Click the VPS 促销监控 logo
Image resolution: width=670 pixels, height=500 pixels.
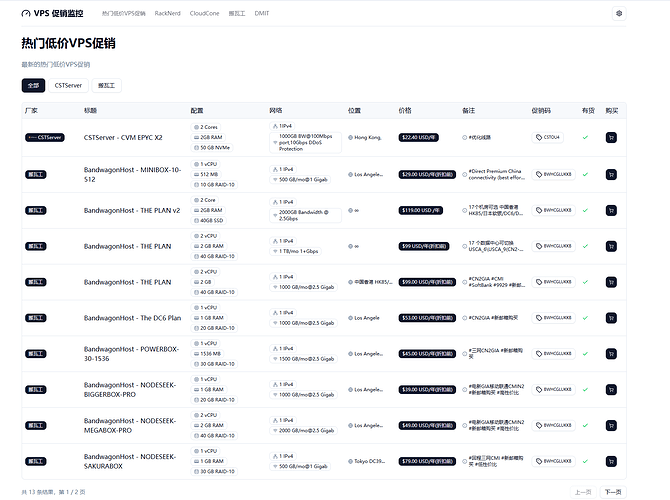point(52,13)
